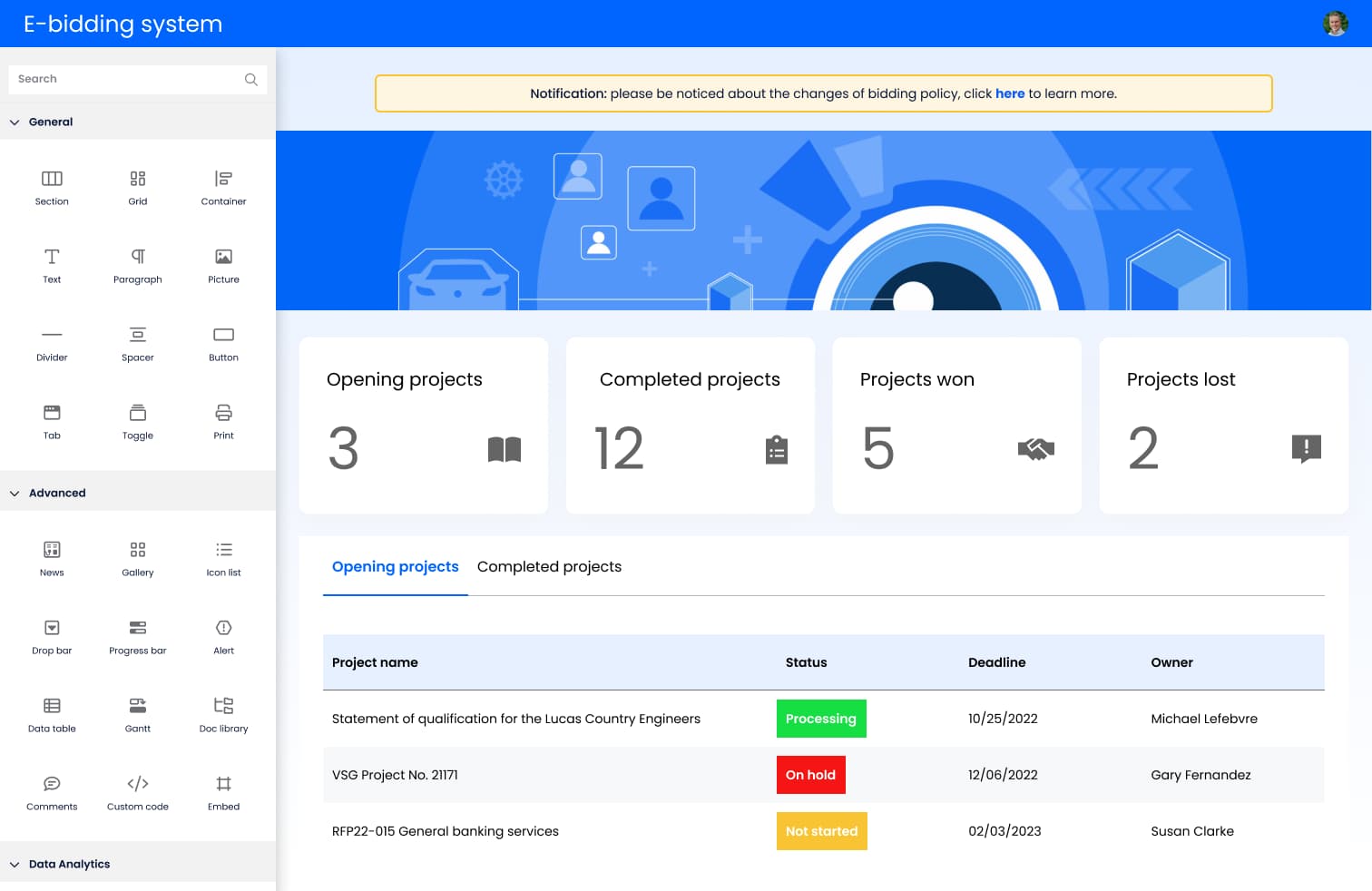Add the Gantt chart component
Screen dimensions: 1372x891
tap(137, 706)
